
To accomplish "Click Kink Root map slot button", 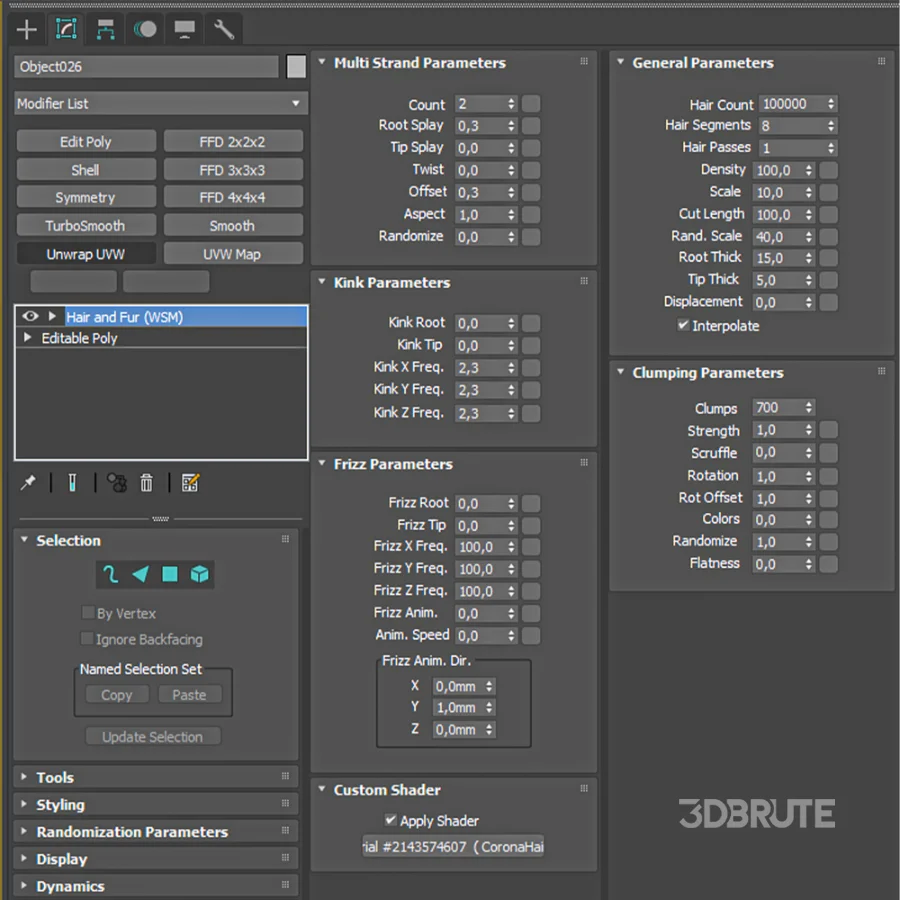I will click(x=531, y=323).
